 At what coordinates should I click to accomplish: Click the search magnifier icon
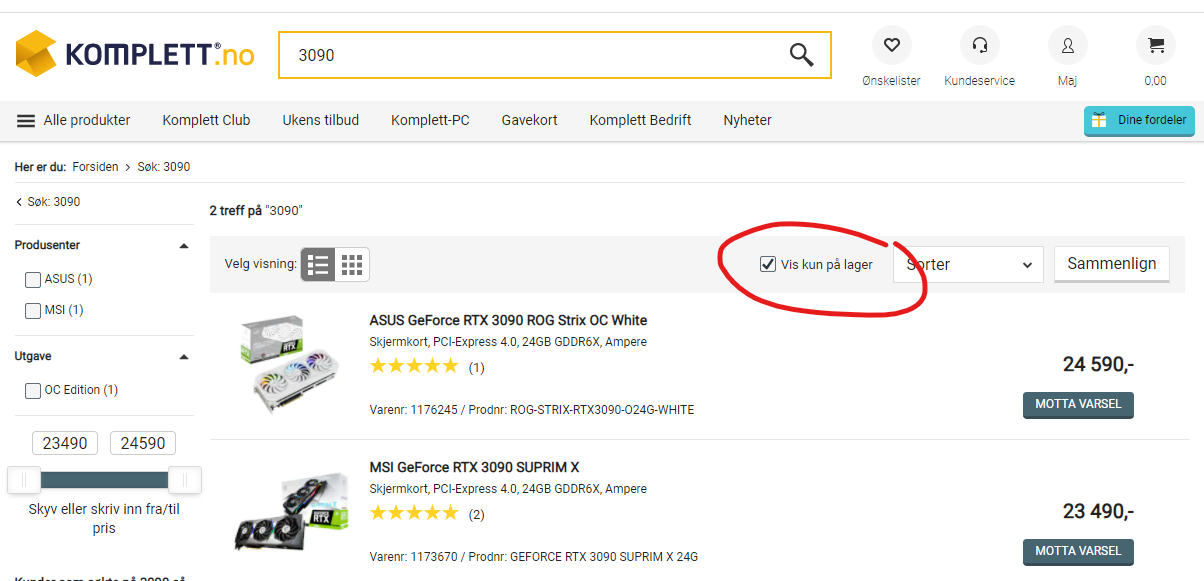[801, 55]
